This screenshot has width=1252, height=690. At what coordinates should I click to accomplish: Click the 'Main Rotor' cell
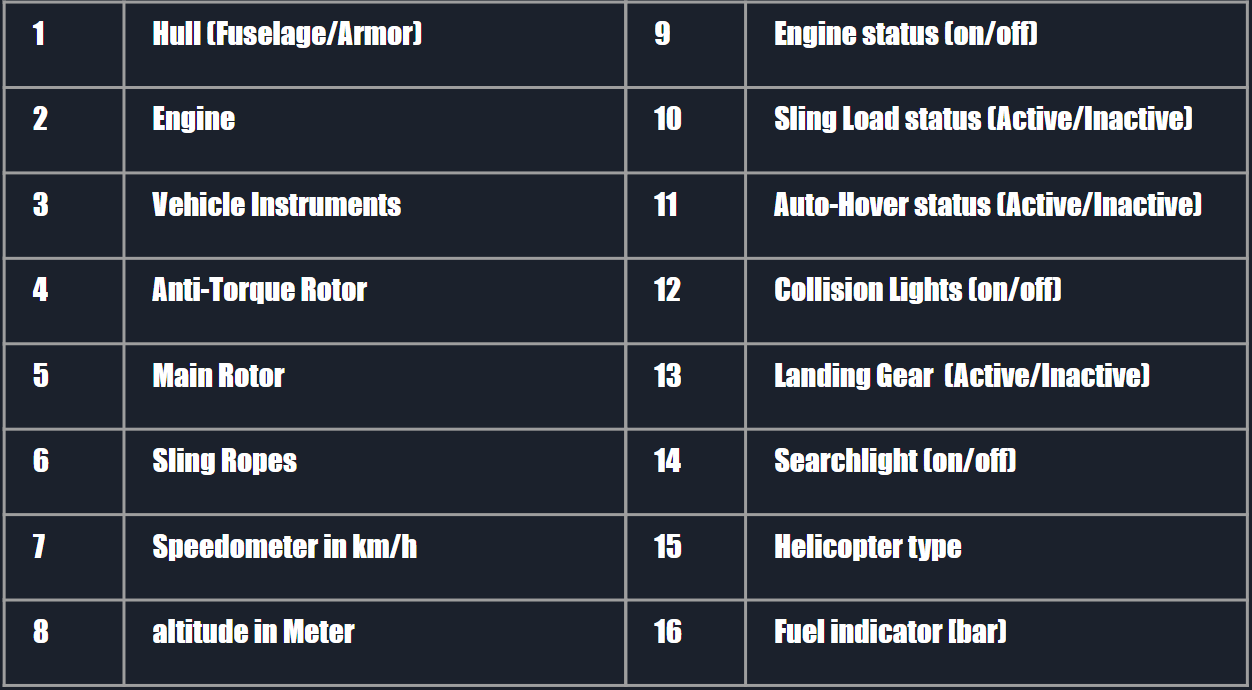tap(218, 375)
